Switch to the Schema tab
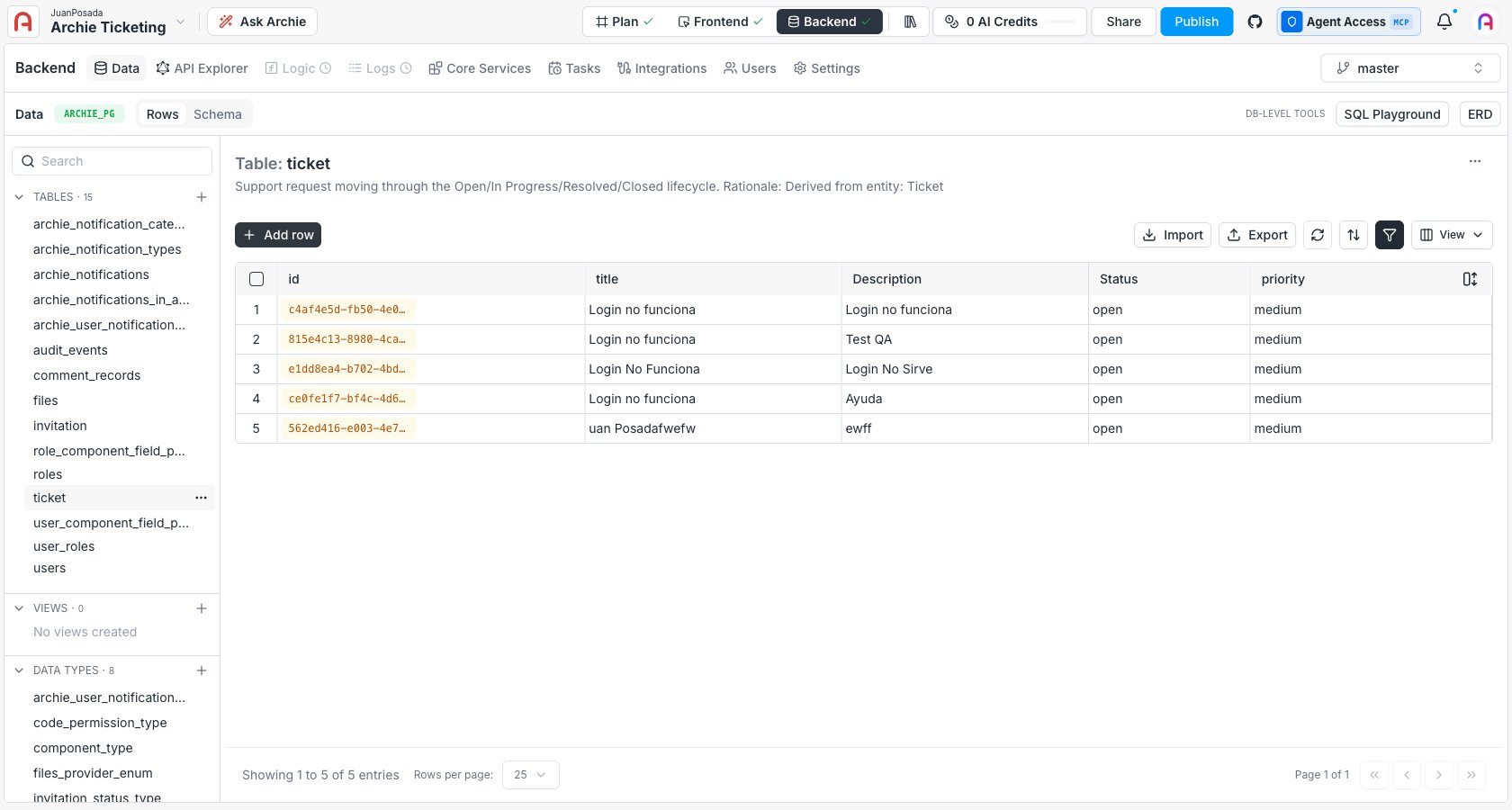Screen dimensions: 1512x810 (x=218, y=114)
